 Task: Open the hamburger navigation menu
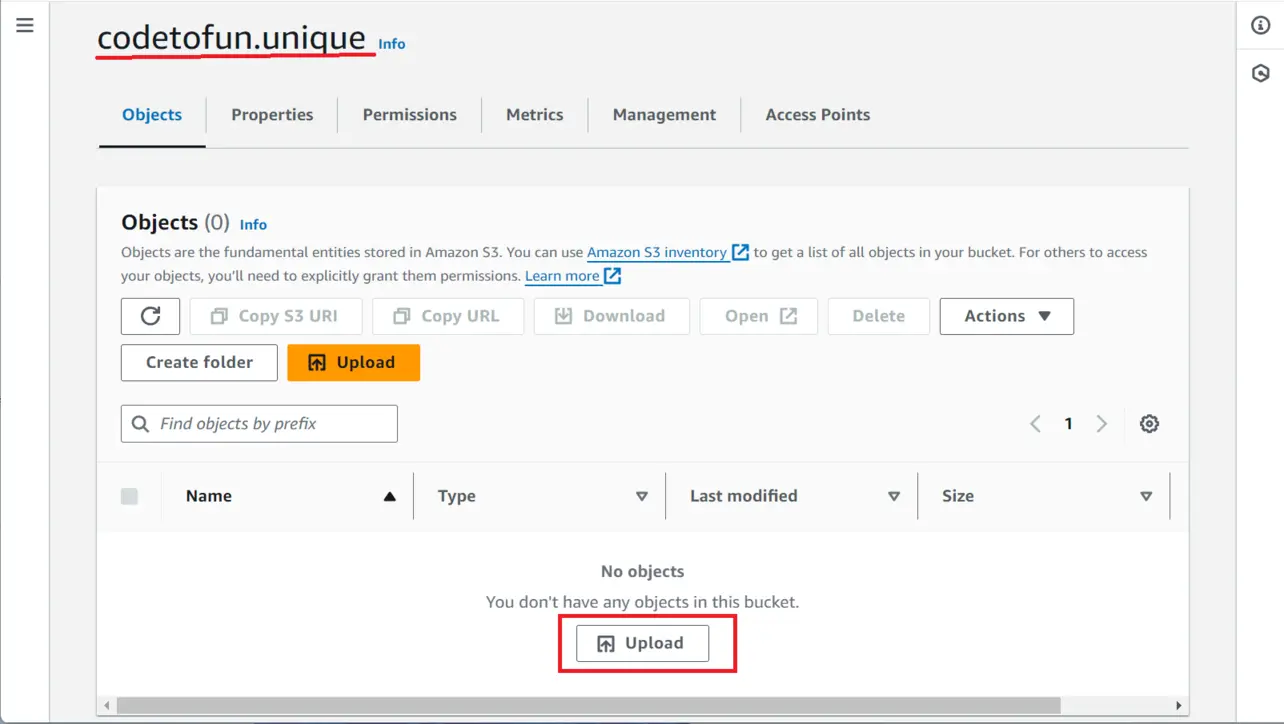(25, 25)
